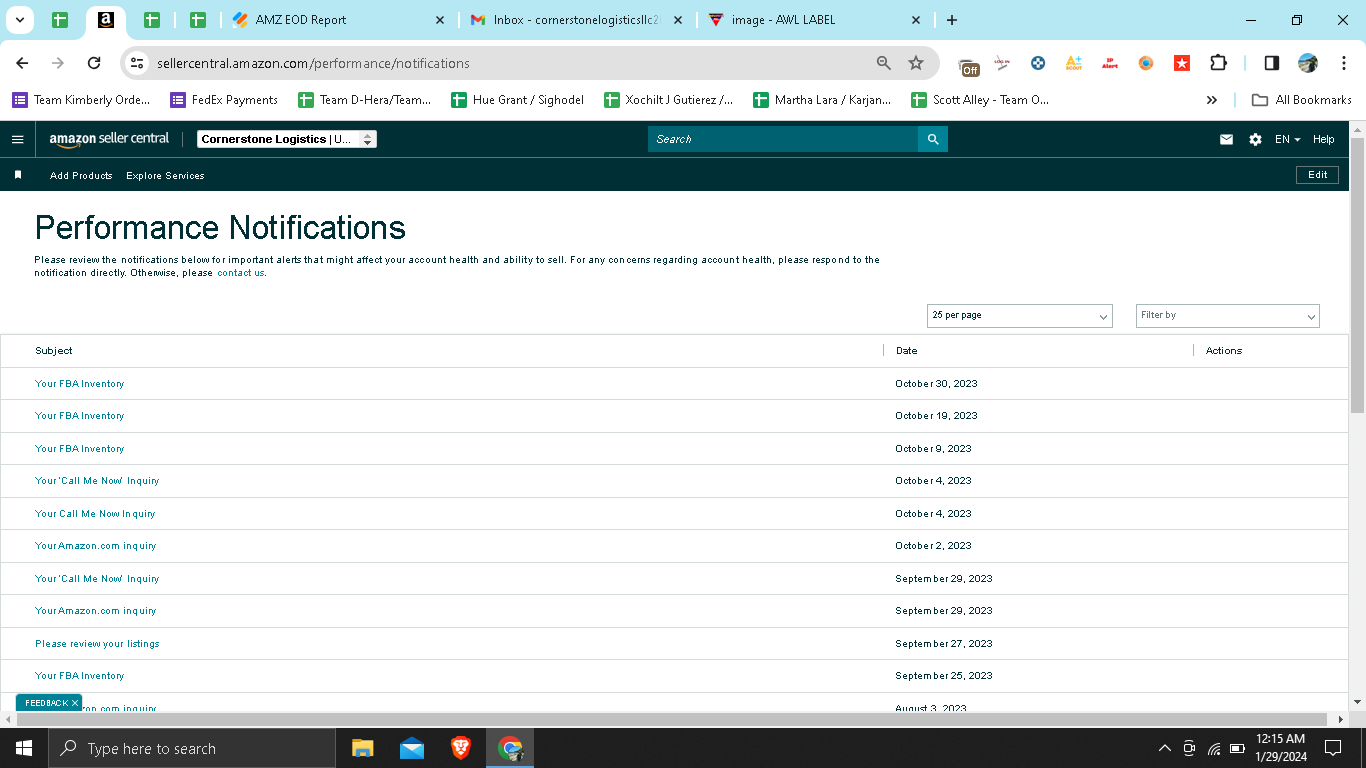Go back to the previous page
The image size is (1366, 768).
(22, 63)
